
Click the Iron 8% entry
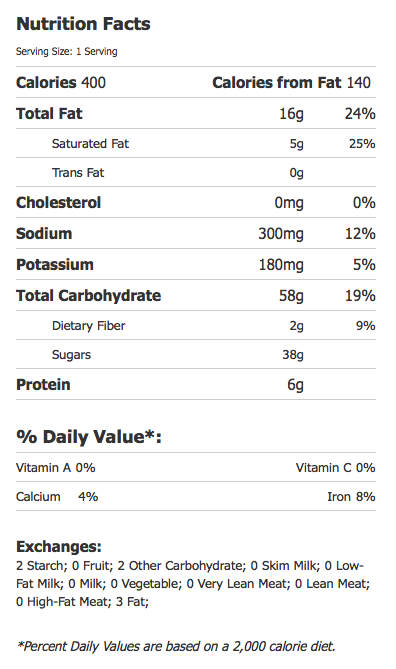pyautogui.click(x=351, y=497)
